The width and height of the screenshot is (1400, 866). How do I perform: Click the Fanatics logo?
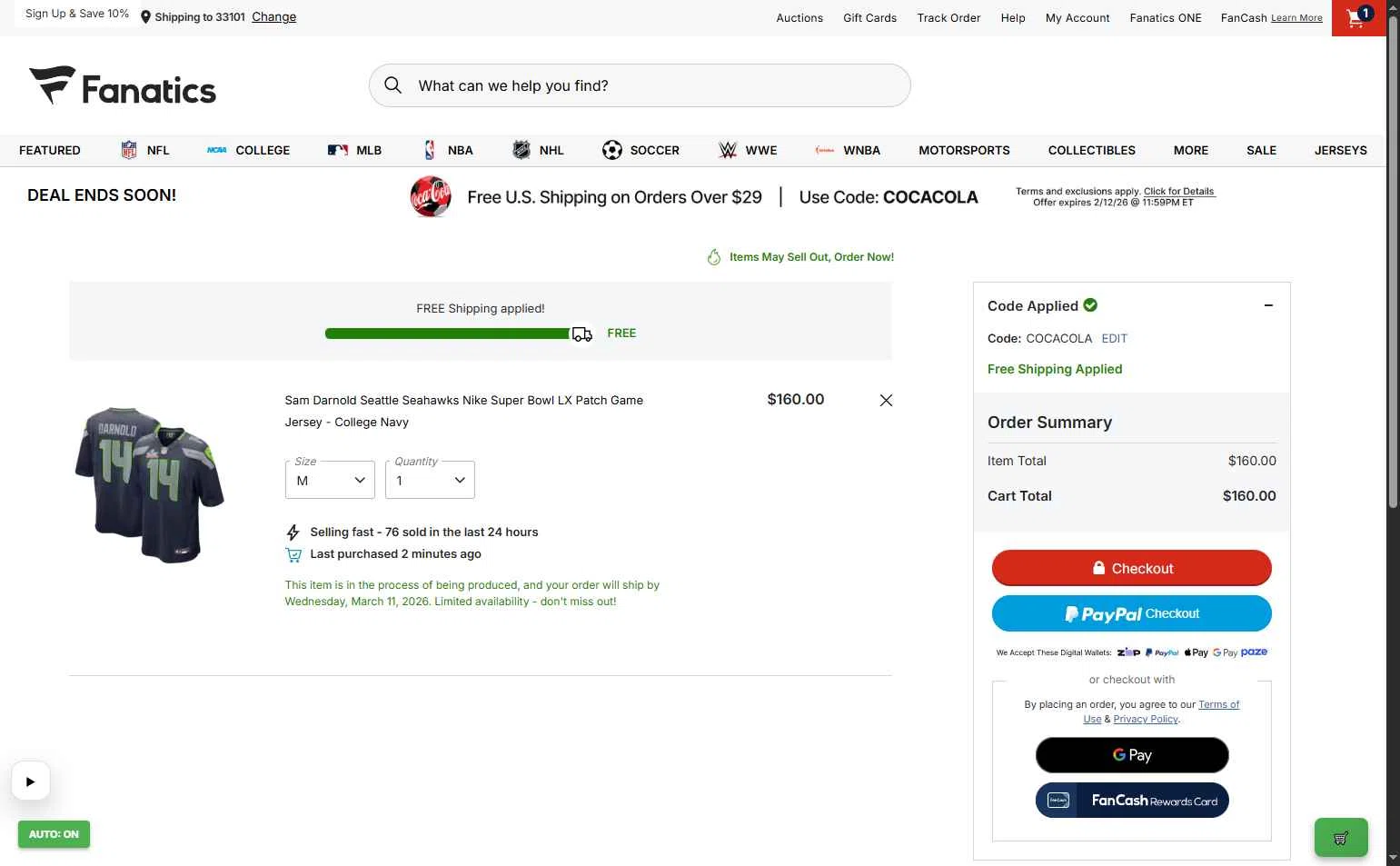[123, 87]
